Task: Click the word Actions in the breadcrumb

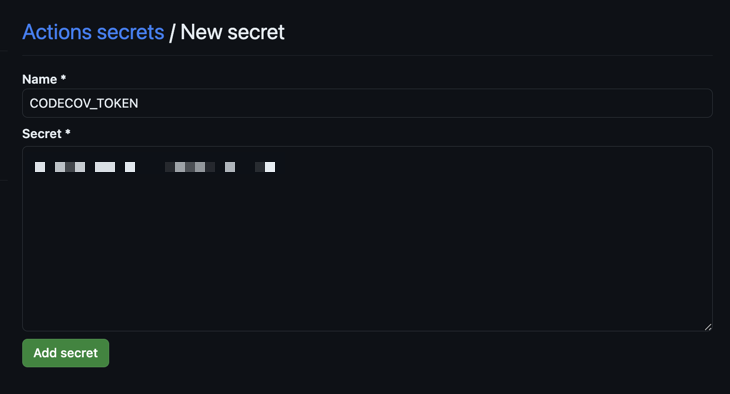Action: [57, 32]
